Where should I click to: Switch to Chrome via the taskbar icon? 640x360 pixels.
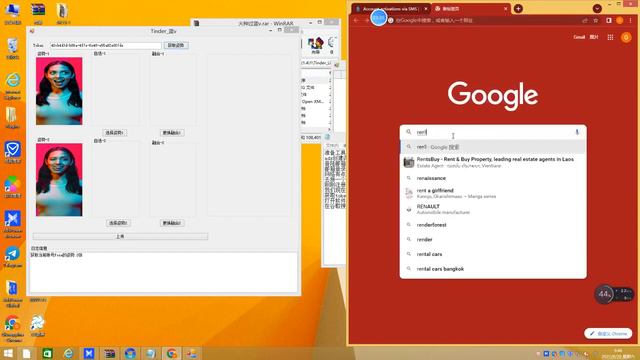pyautogui.click(x=172, y=353)
